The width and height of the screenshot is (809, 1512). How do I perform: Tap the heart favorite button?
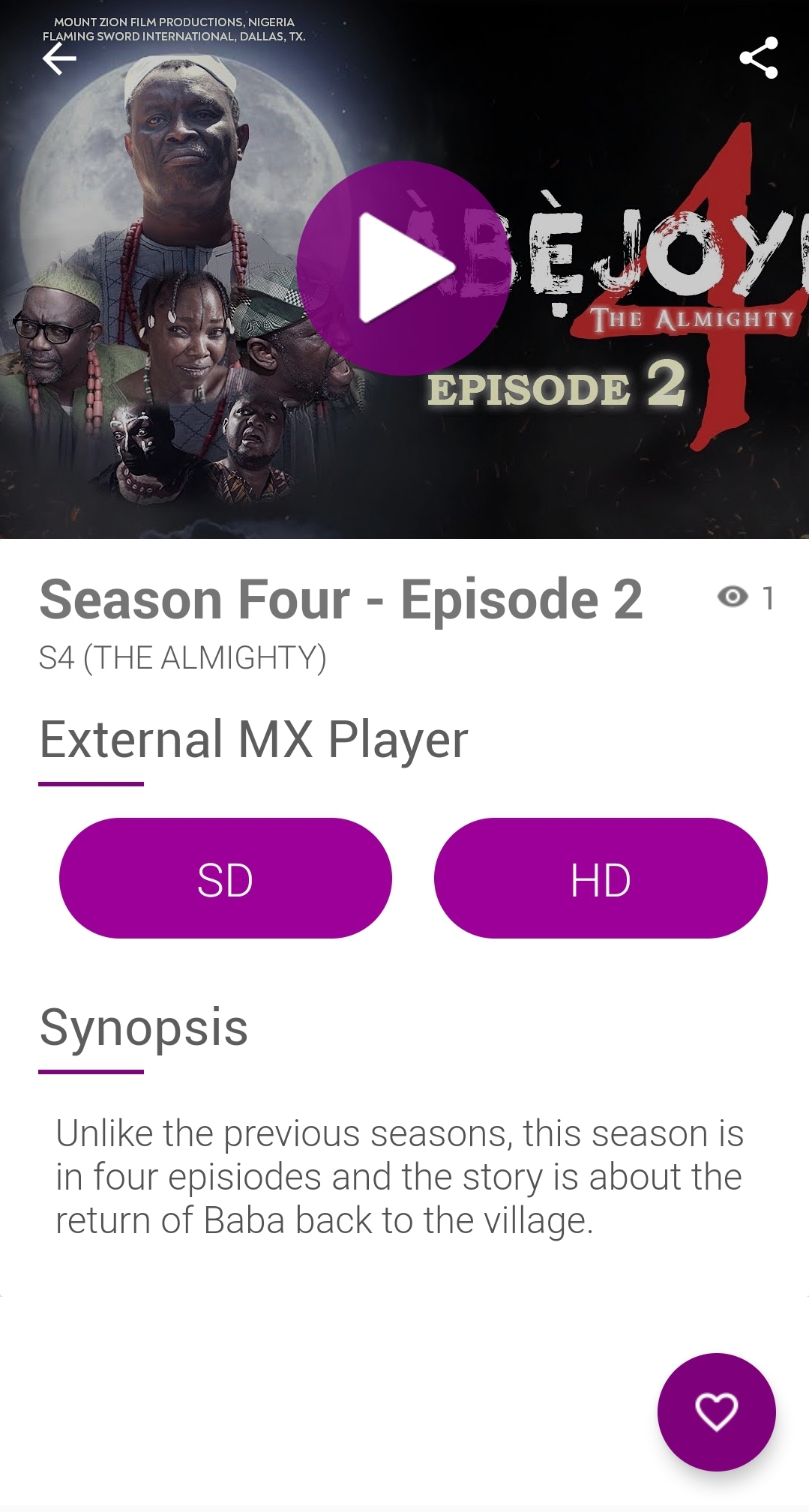716,1412
